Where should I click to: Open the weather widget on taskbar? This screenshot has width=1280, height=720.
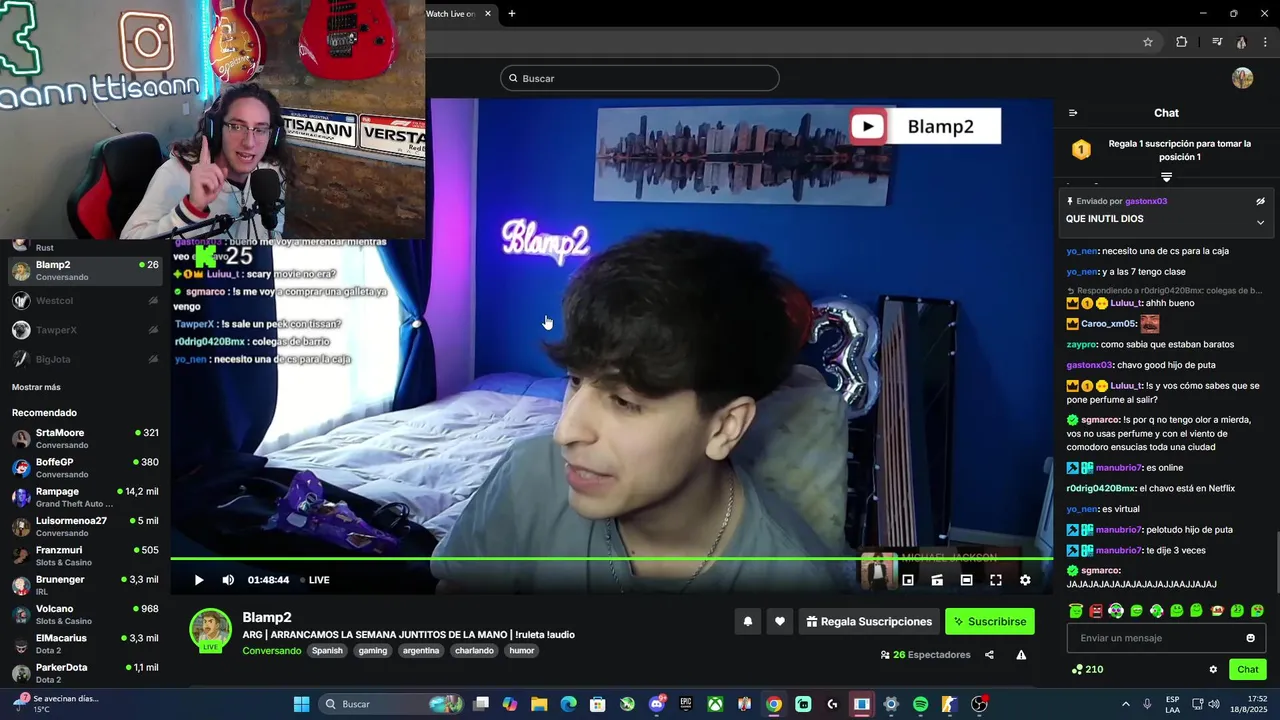click(56, 704)
